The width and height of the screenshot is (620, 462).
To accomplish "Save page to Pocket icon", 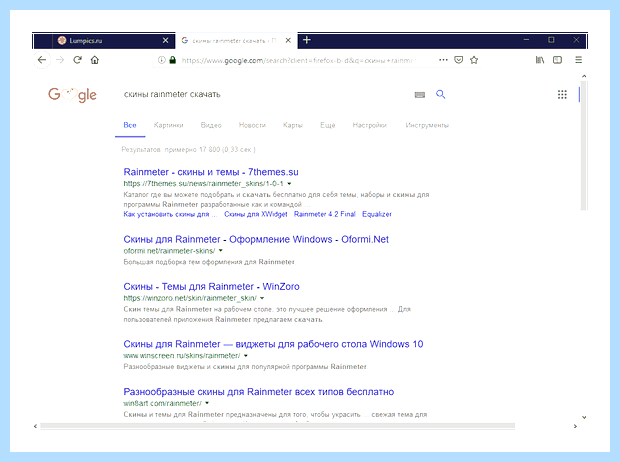I will (459, 60).
